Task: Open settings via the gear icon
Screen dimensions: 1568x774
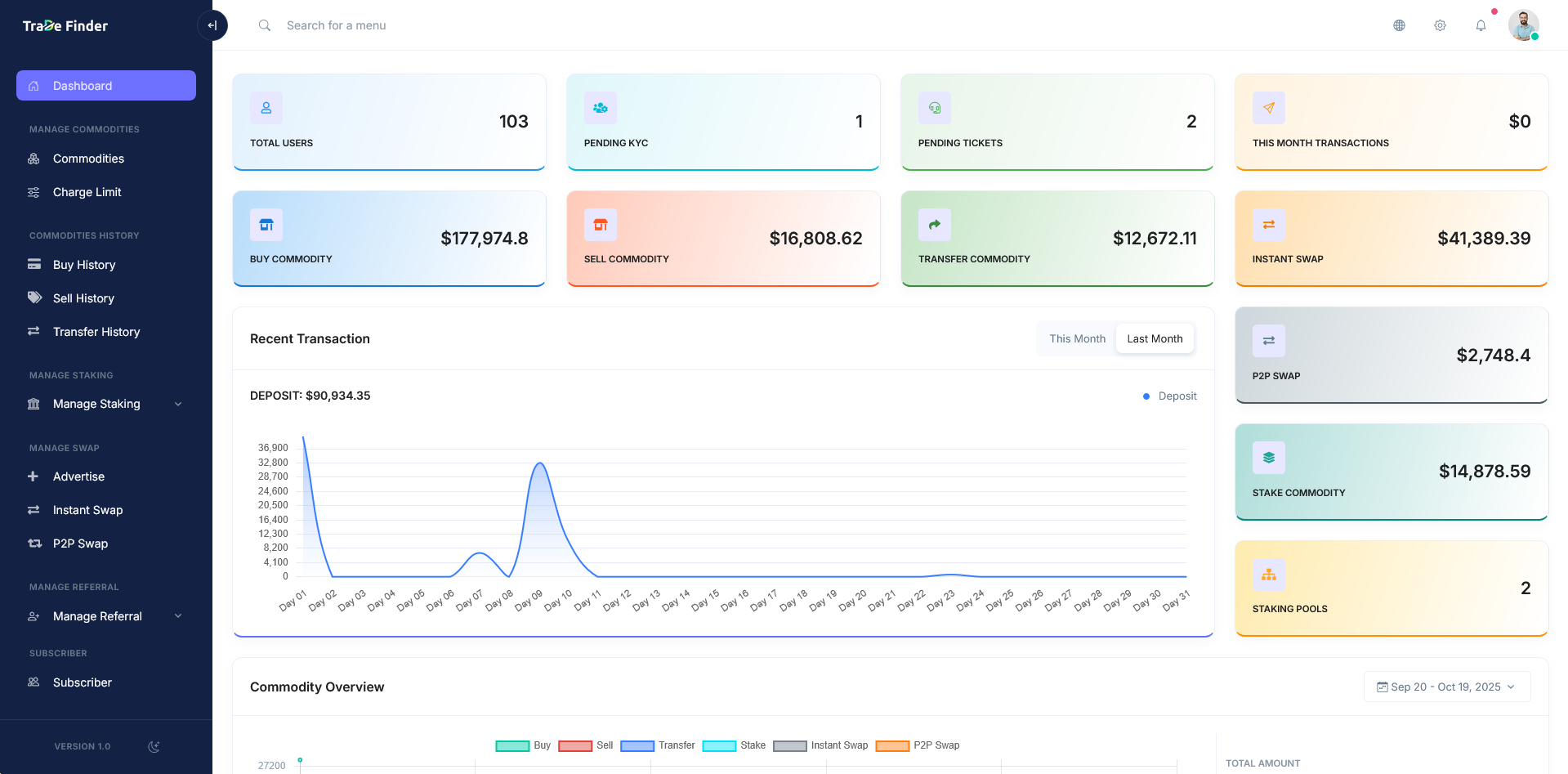Action: [1440, 25]
